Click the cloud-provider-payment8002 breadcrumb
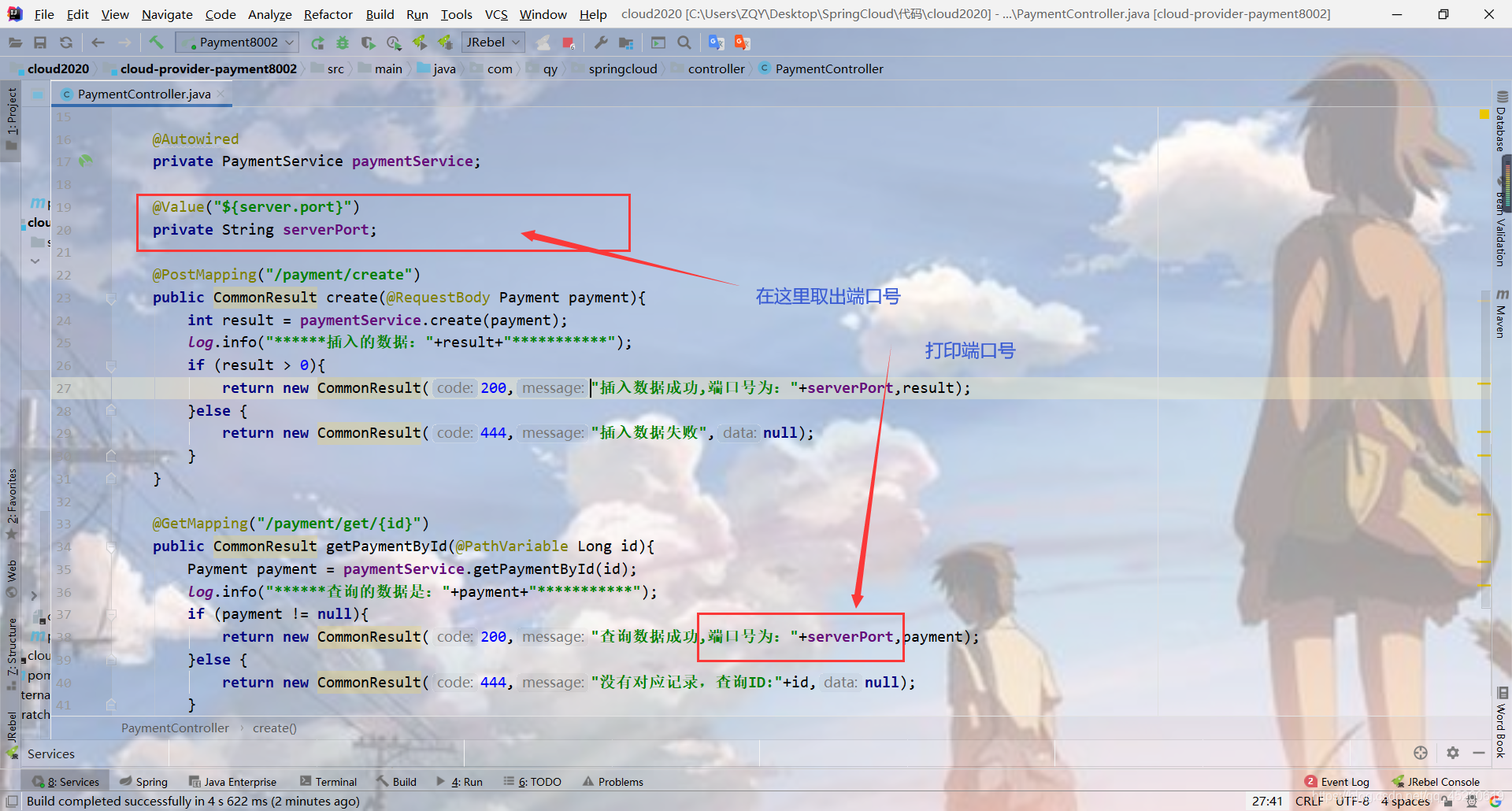 [209, 69]
